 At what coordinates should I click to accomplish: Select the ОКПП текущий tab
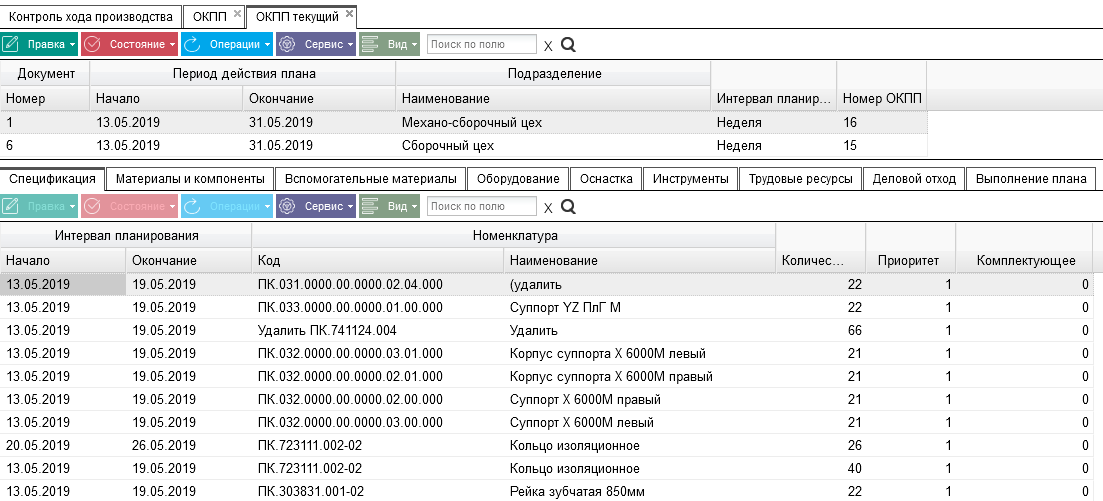(297, 16)
